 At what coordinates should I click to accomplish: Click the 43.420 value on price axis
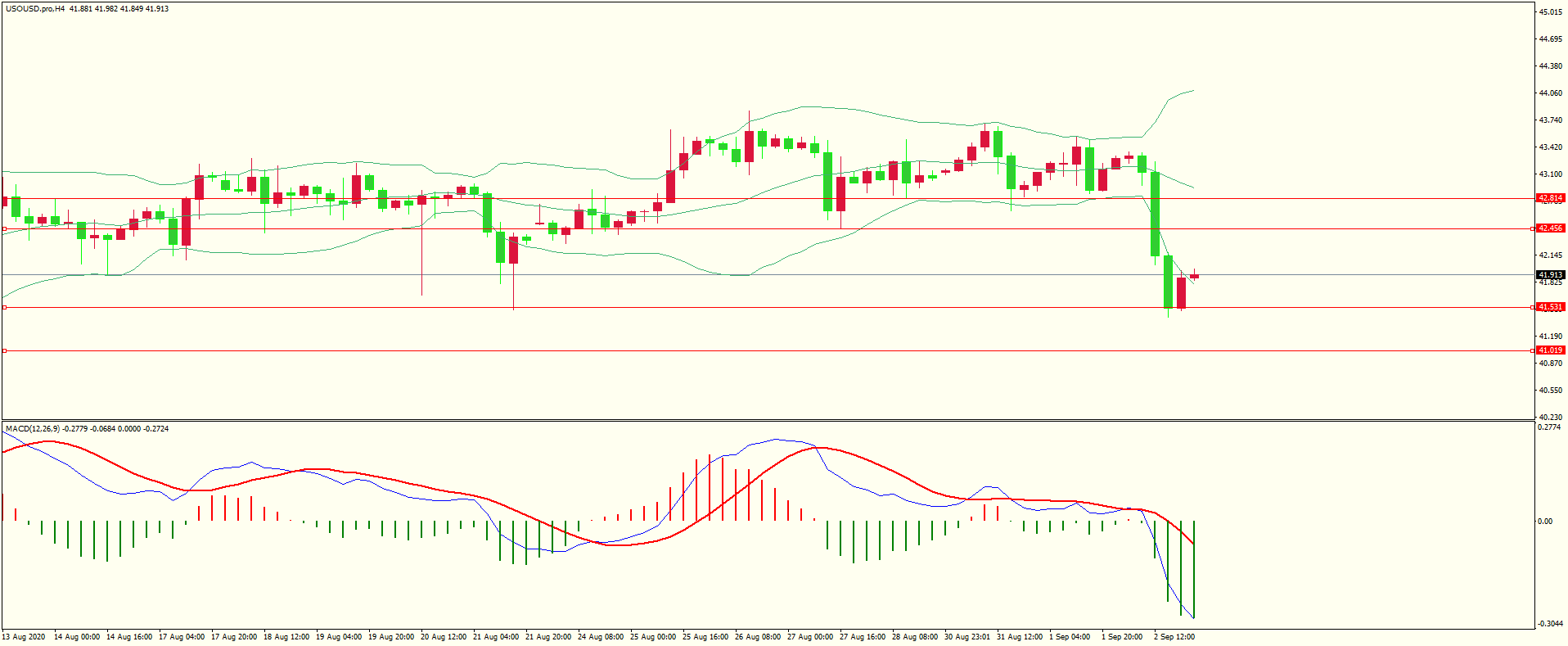(1551, 147)
